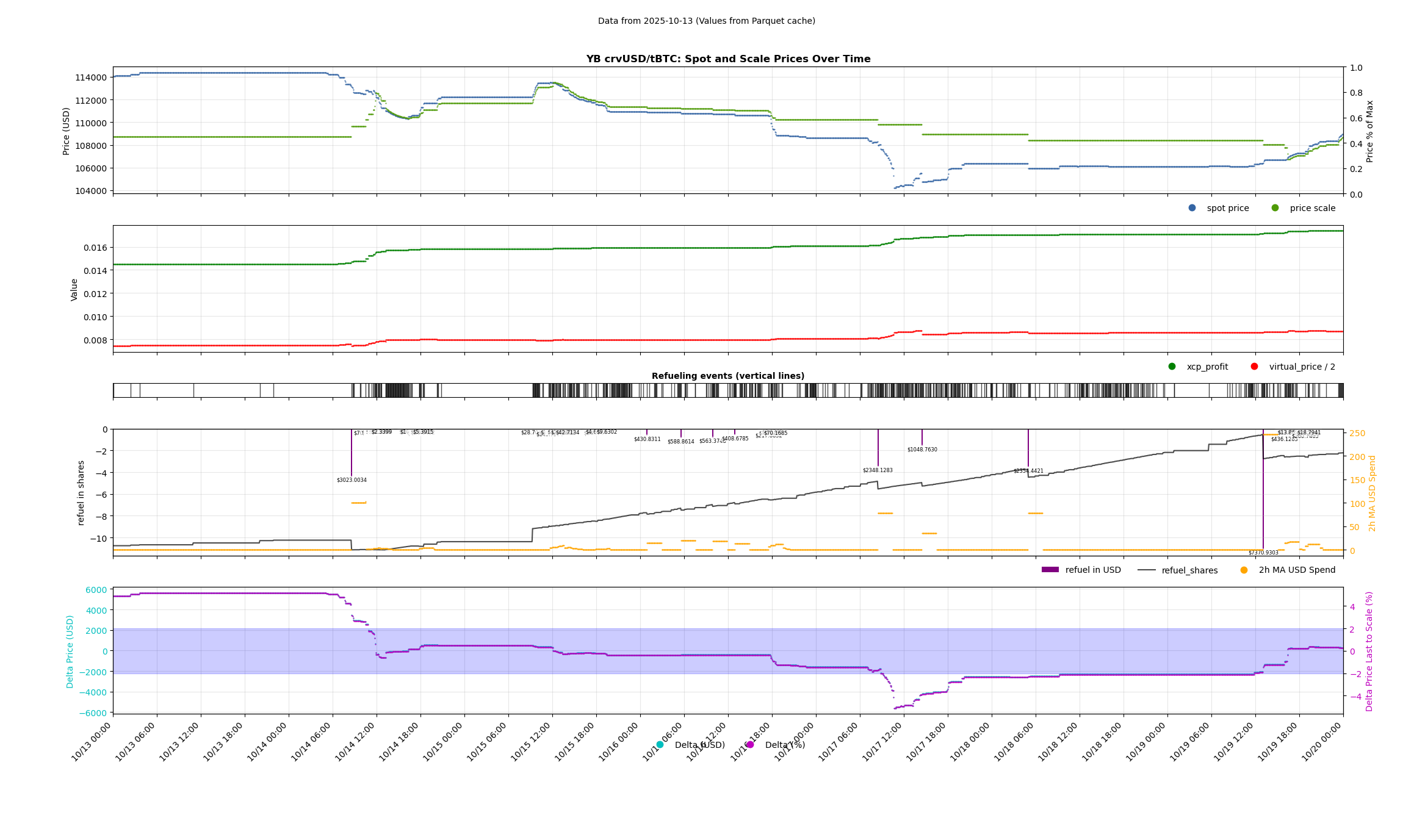1414x840 pixels.
Task: Click the purple refuel in USD legend swatch
Action: pyautogui.click(x=1050, y=570)
